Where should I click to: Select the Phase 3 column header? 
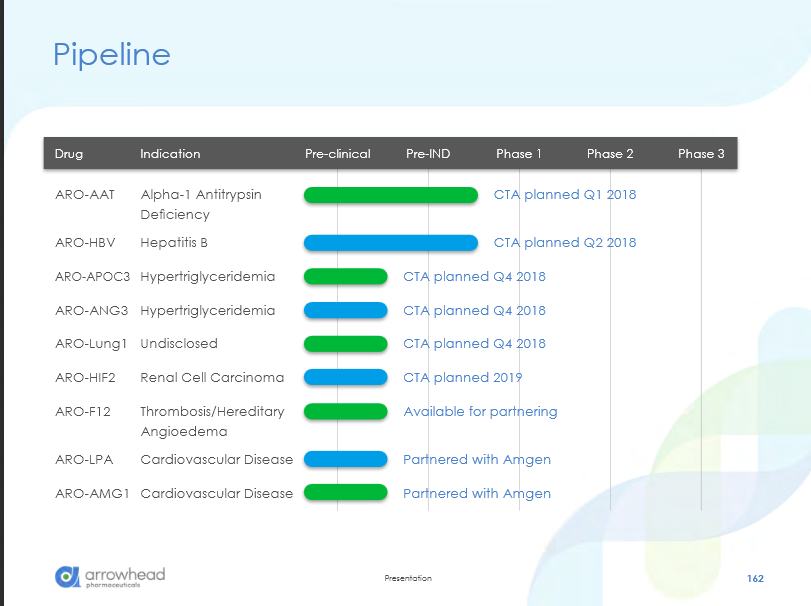[701, 154]
